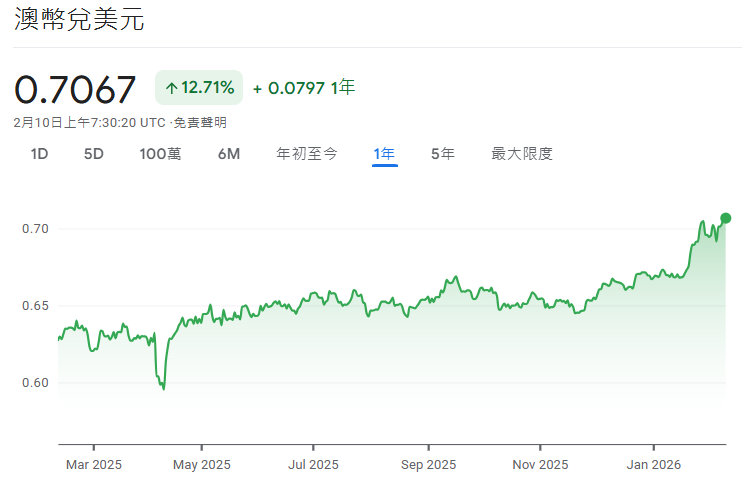Choose the 6M time range tab
This screenshot has height=479, width=742.
[x=229, y=154]
